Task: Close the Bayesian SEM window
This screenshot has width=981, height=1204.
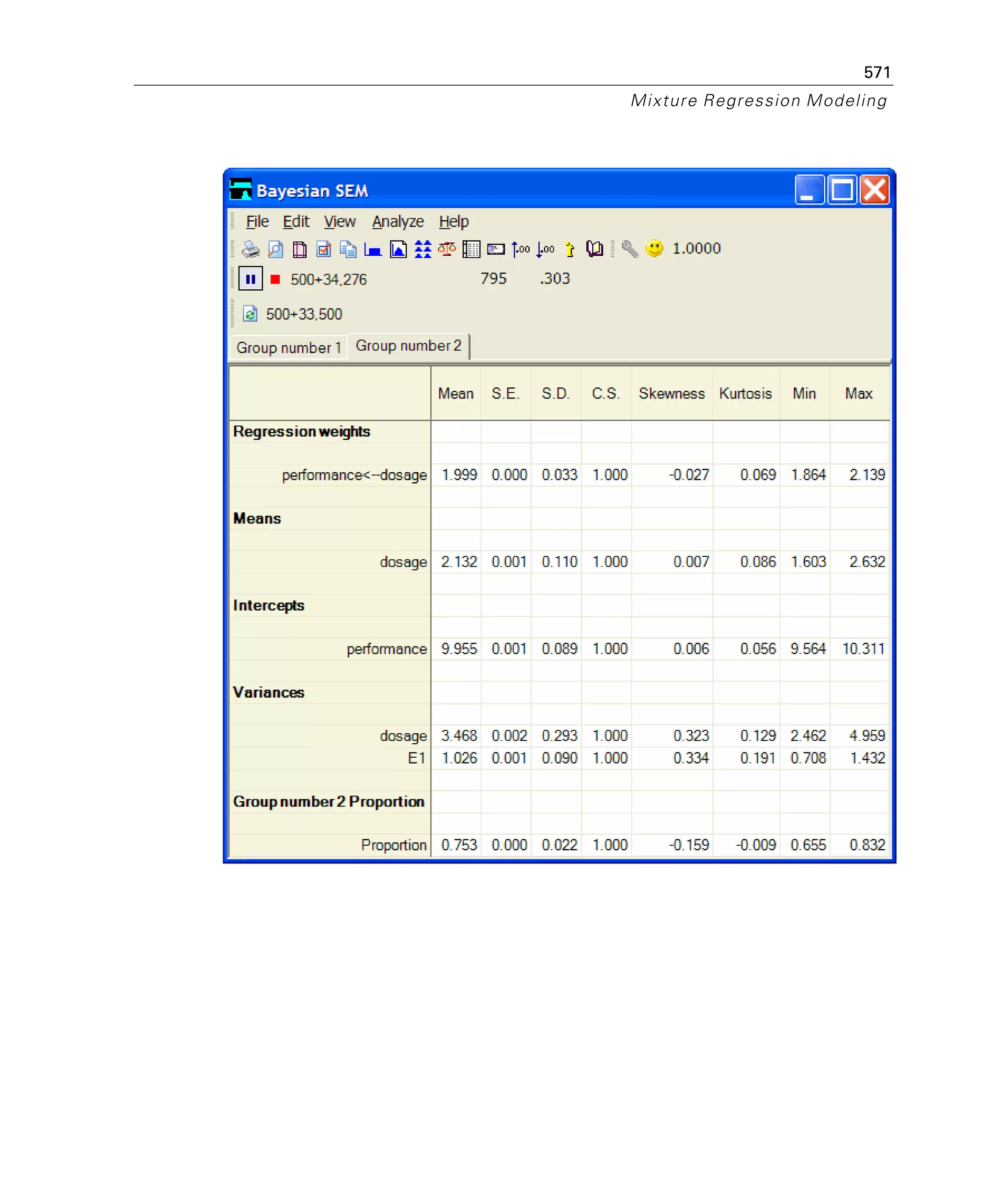Action: click(875, 189)
